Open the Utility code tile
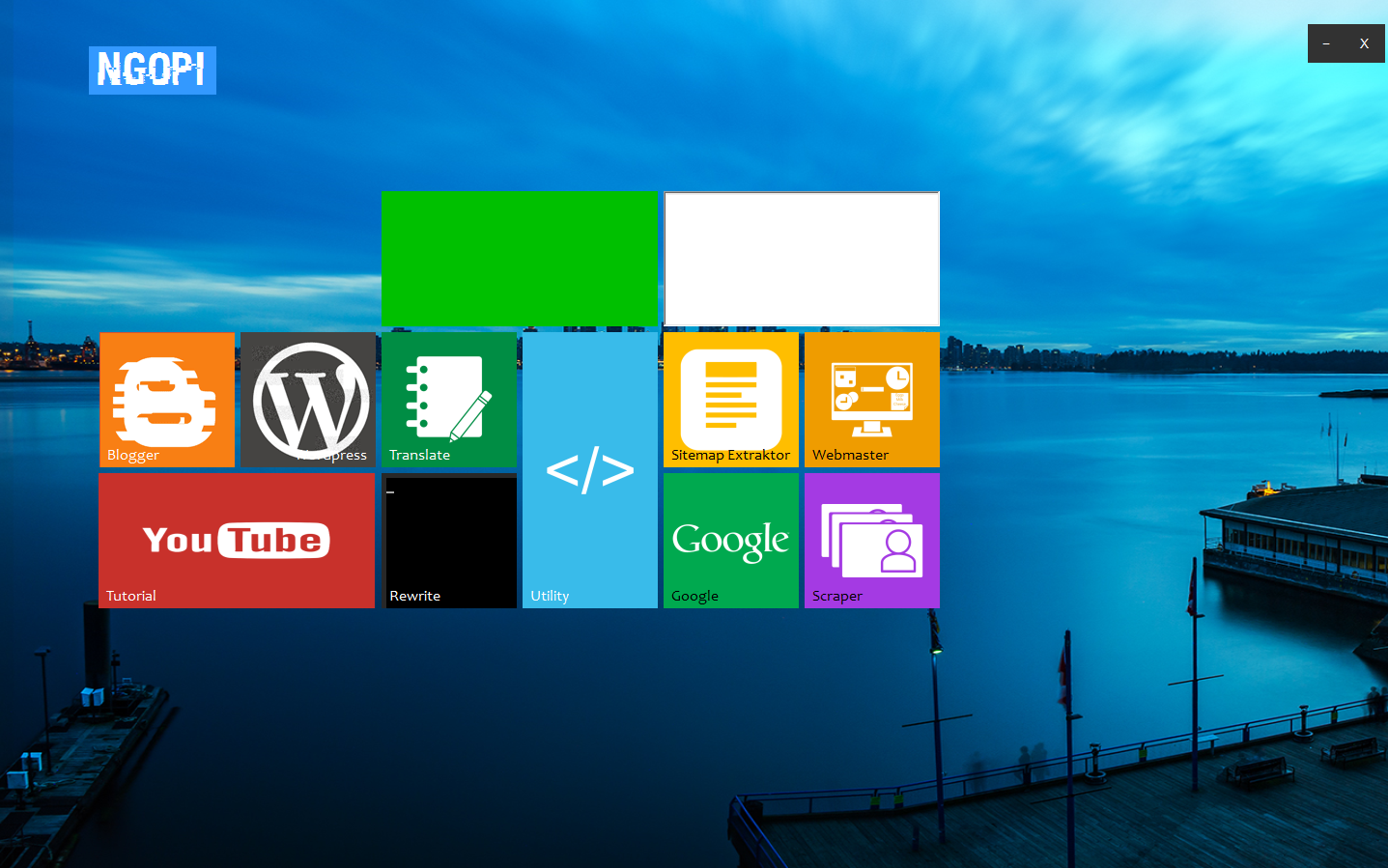 click(590, 470)
